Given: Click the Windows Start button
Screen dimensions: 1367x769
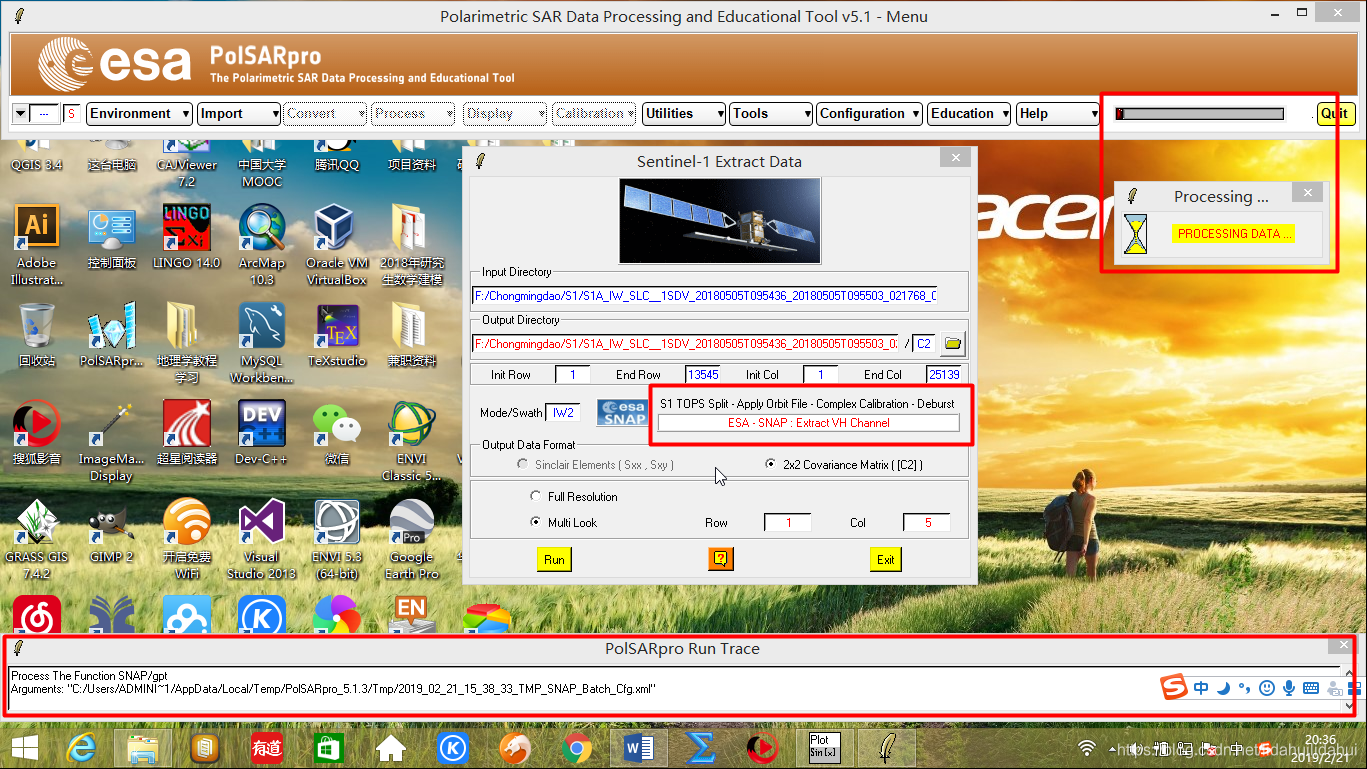Looking at the screenshot, I should [24, 748].
